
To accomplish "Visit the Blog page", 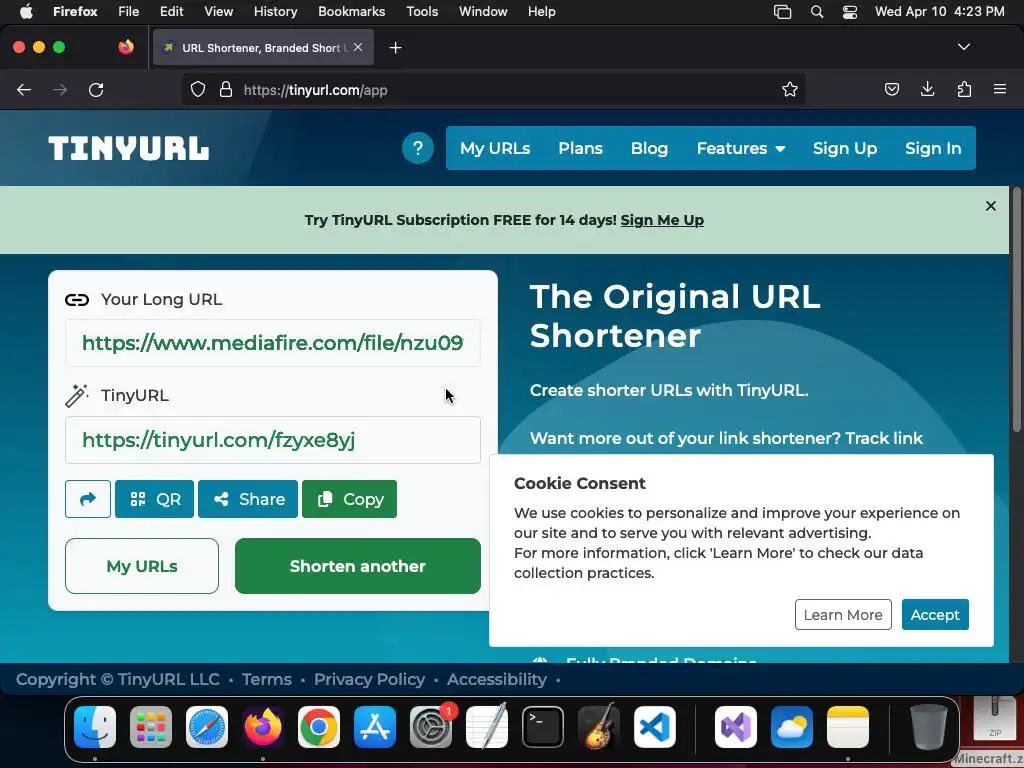I will (x=649, y=148).
